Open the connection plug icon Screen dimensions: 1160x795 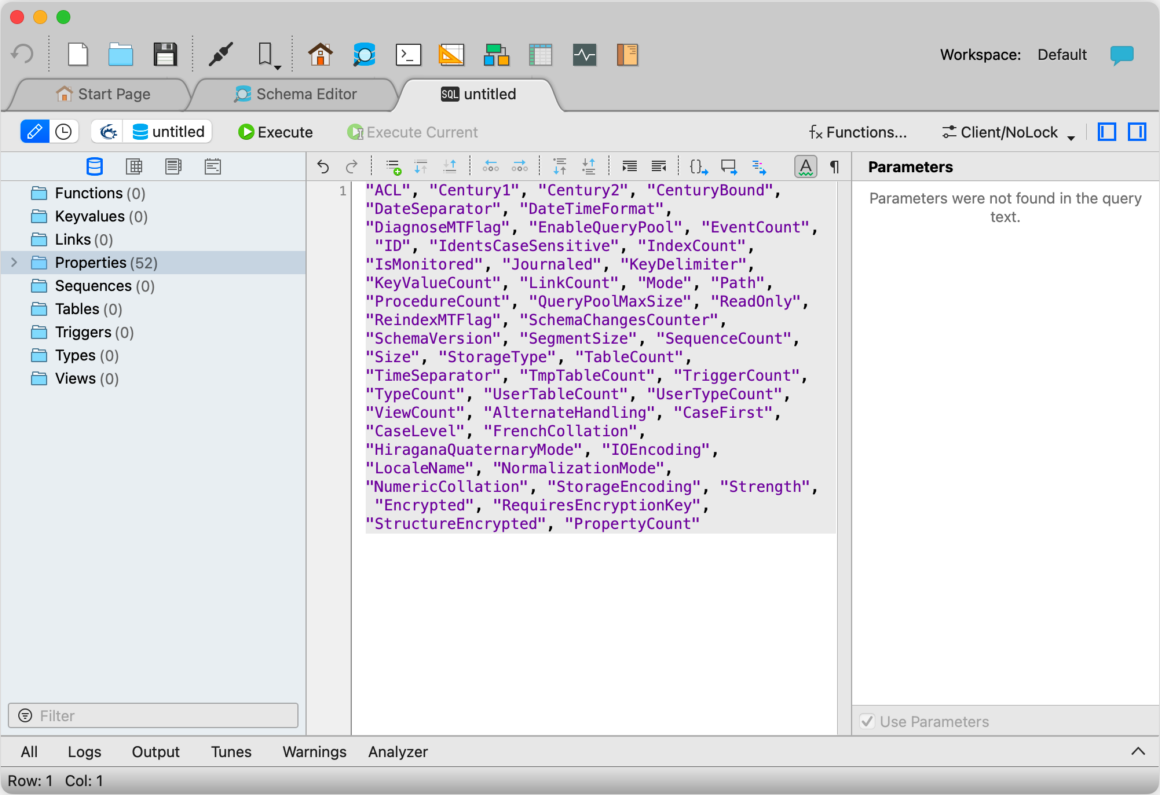pyautogui.click(x=220, y=55)
